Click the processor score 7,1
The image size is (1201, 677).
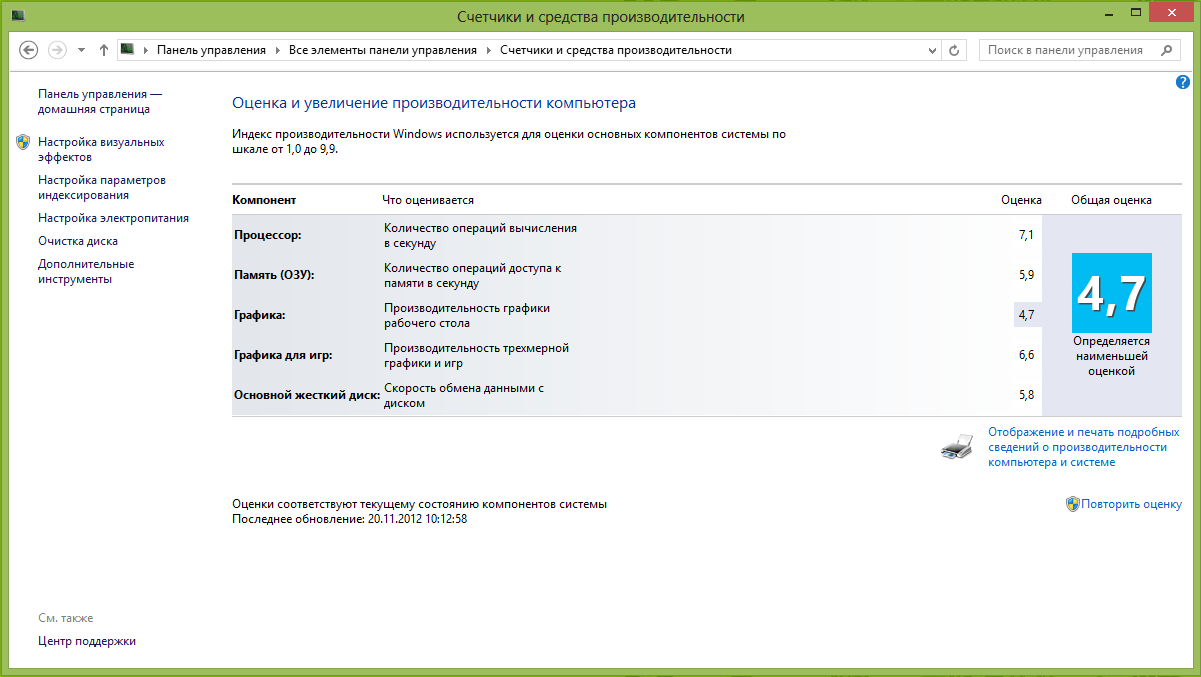tap(1026, 235)
